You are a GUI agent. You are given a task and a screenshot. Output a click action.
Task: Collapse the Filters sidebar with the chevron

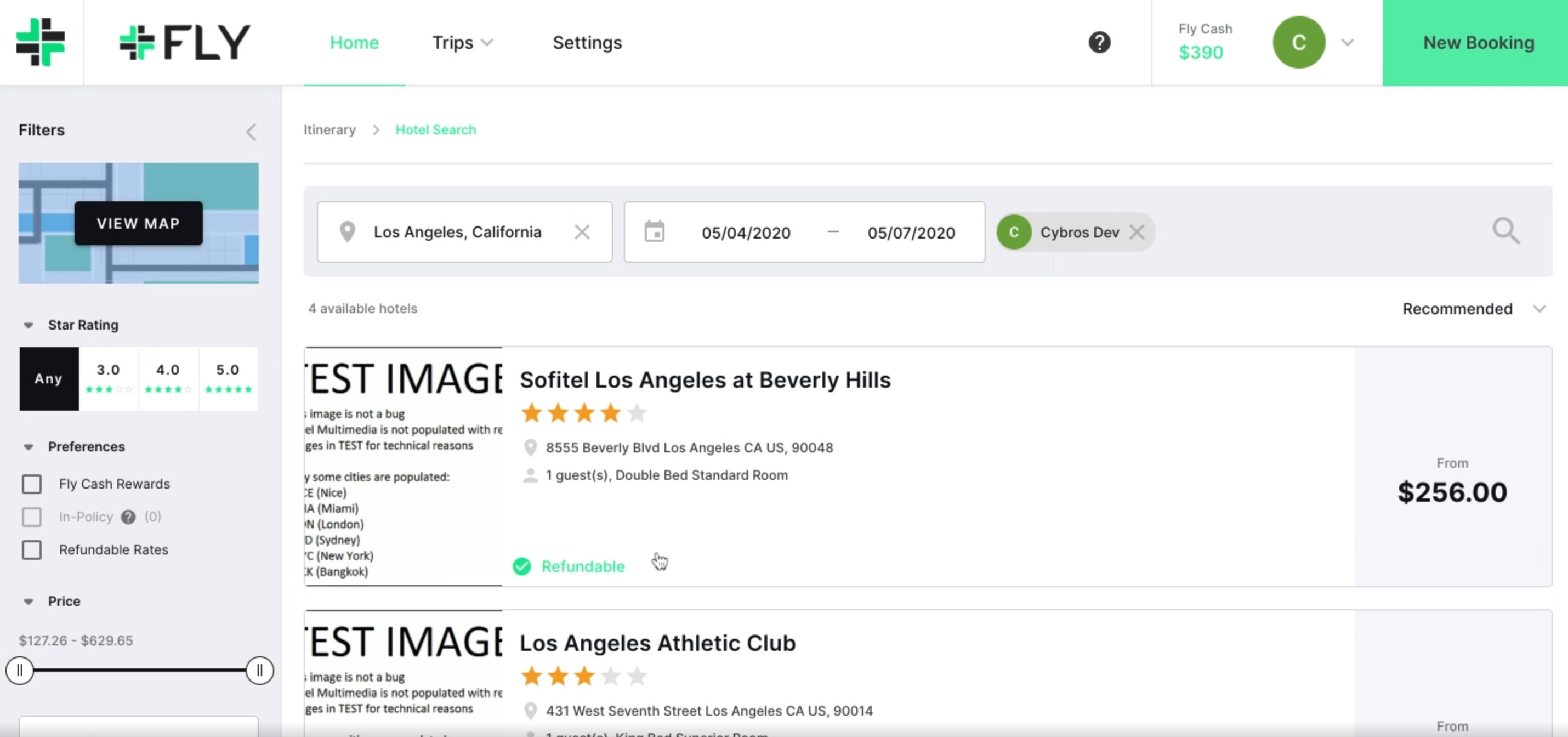[251, 132]
